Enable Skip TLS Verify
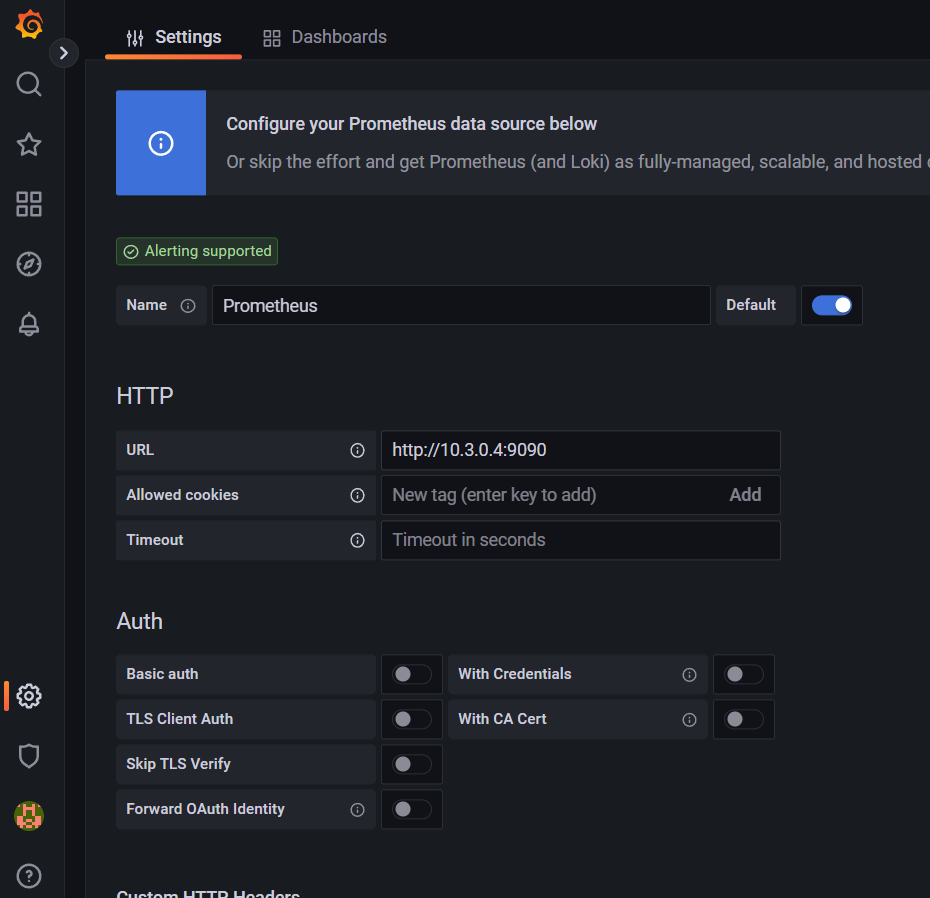 [x=411, y=764]
